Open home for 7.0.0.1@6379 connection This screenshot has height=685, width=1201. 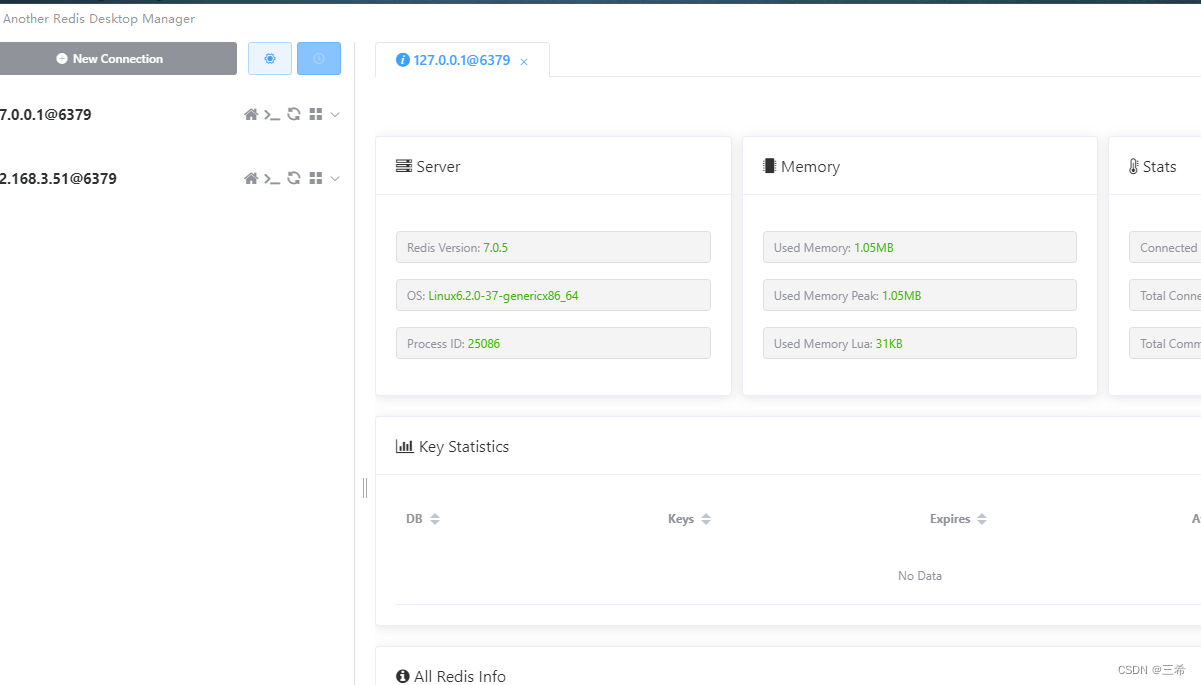(x=251, y=115)
